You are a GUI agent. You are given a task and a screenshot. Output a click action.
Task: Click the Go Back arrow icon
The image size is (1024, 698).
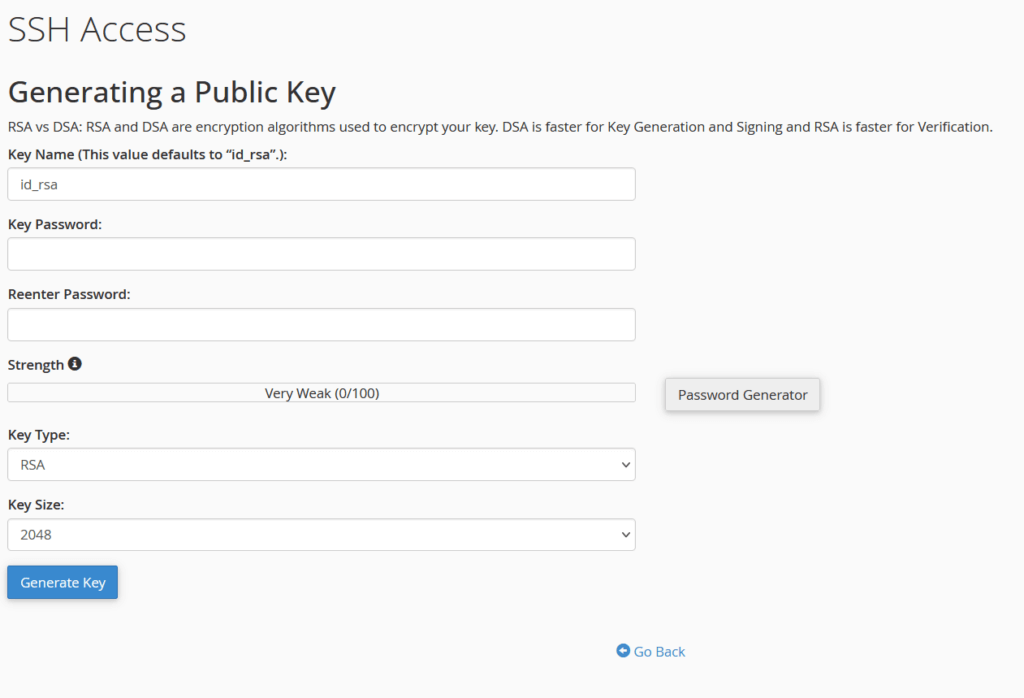pos(622,651)
